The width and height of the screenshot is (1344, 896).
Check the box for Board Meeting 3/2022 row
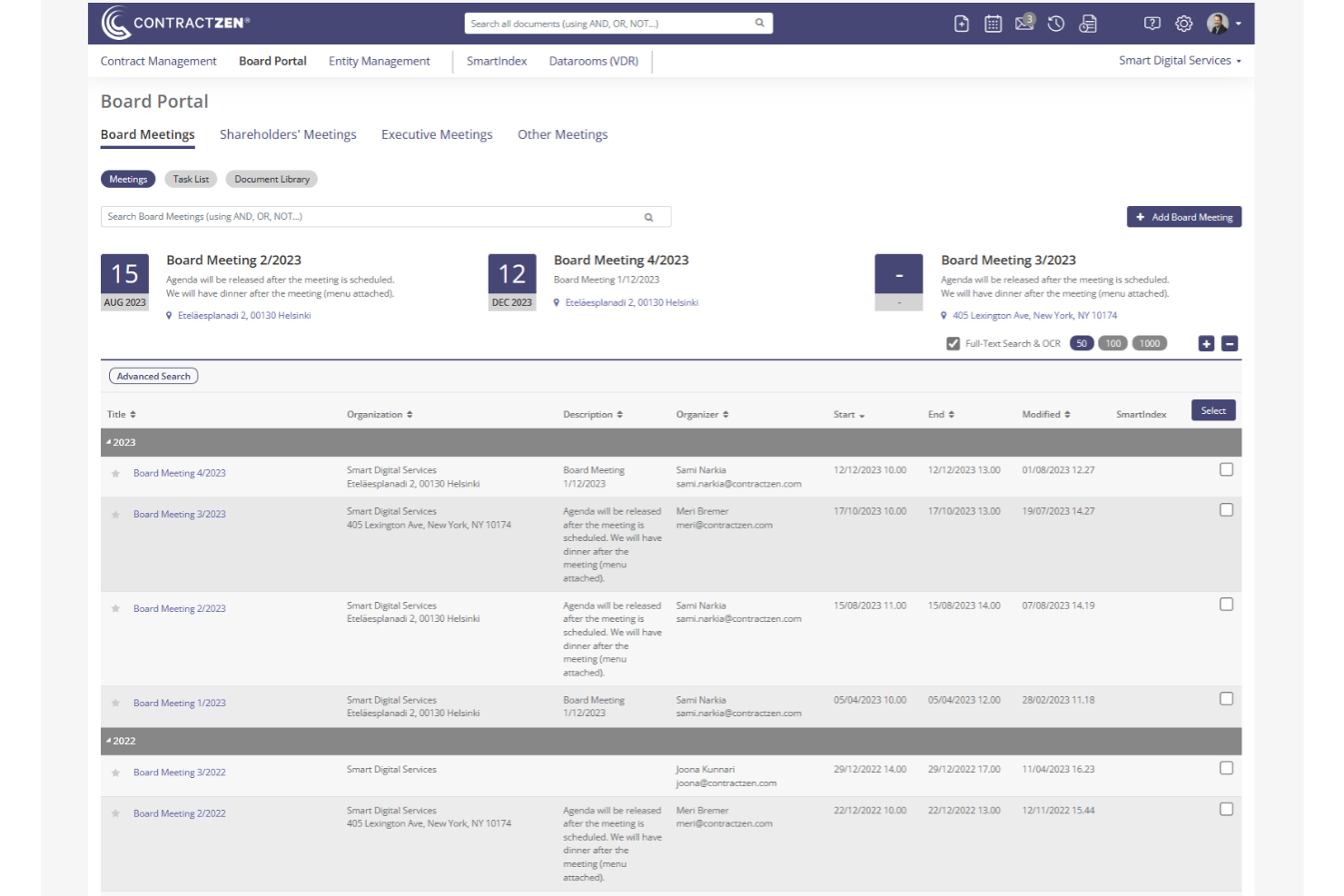[x=1226, y=768]
